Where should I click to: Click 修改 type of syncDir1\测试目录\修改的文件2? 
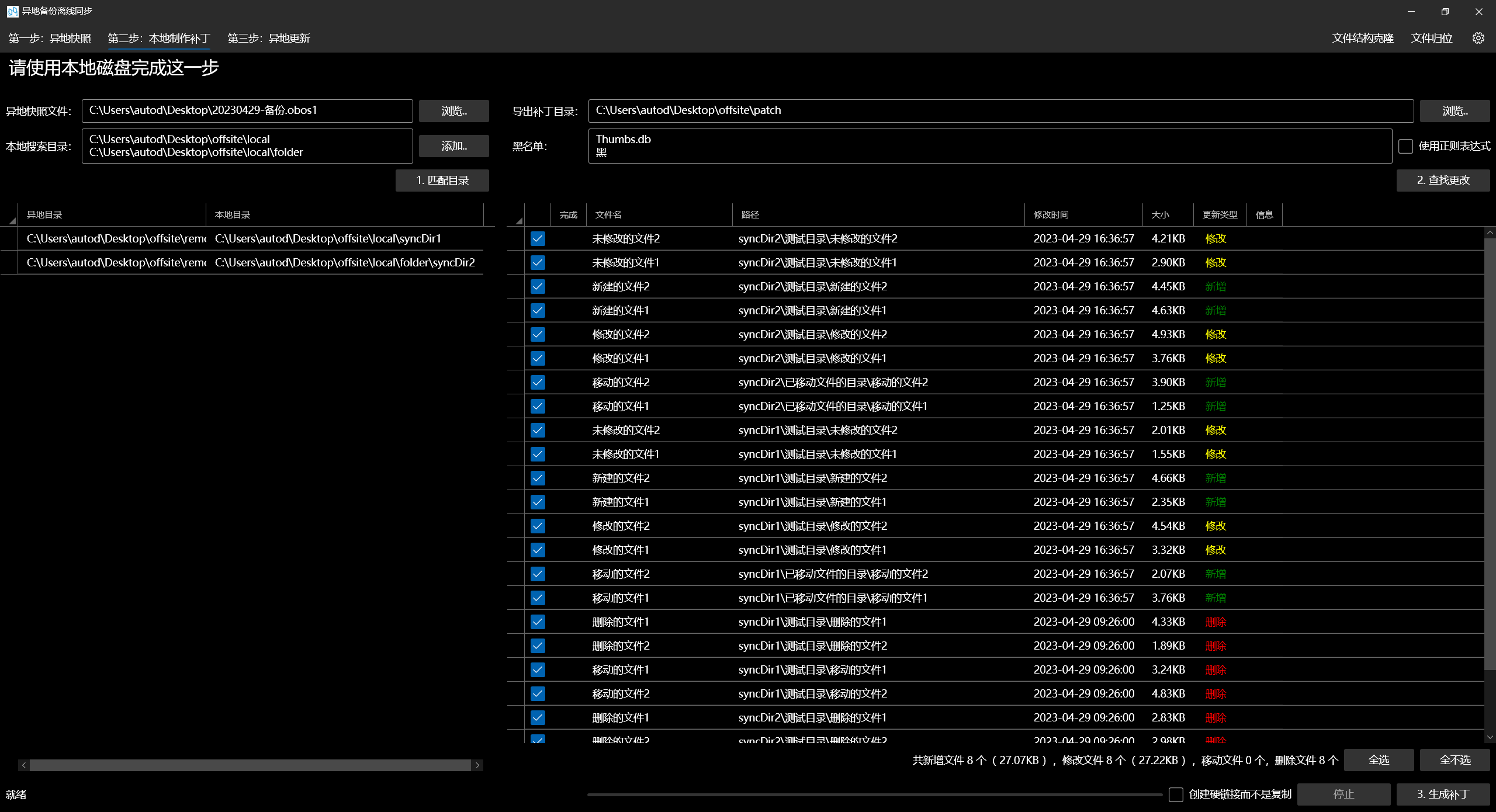click(x=1215, y=526)
